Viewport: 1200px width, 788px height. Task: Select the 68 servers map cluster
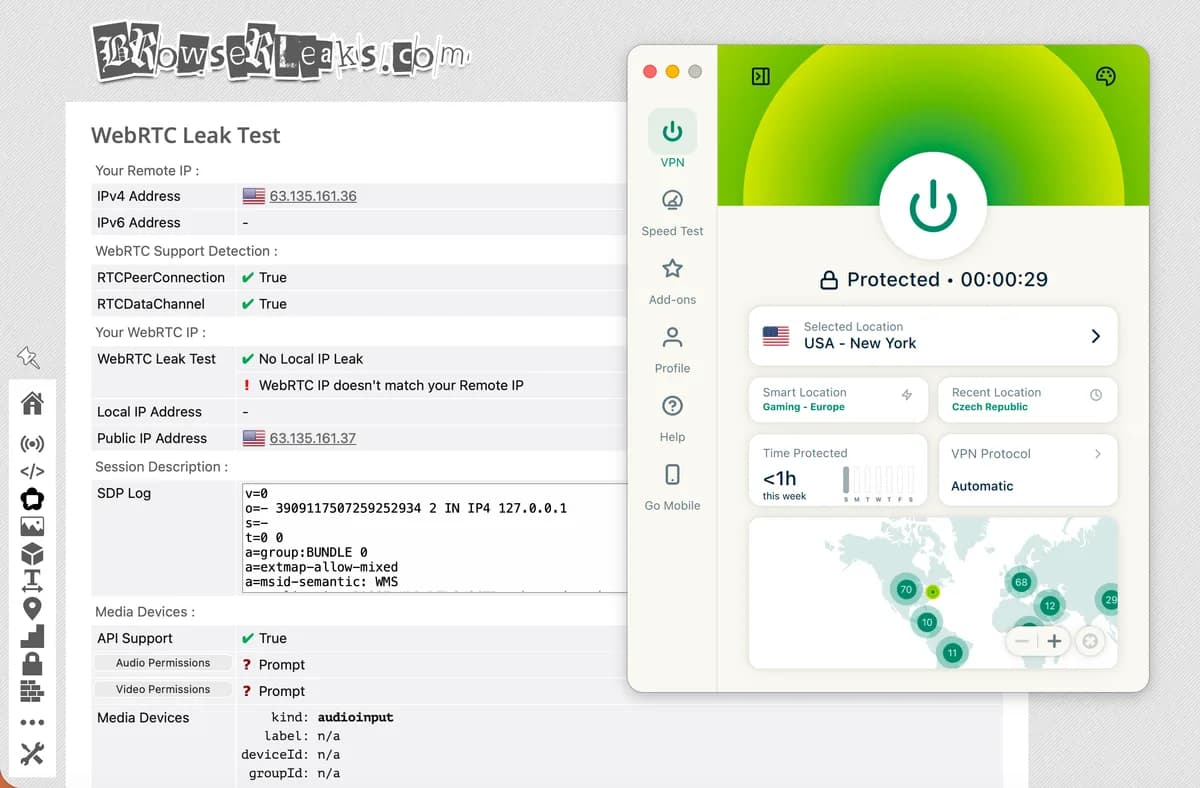pyautogui.click(x=1021, y=581)
